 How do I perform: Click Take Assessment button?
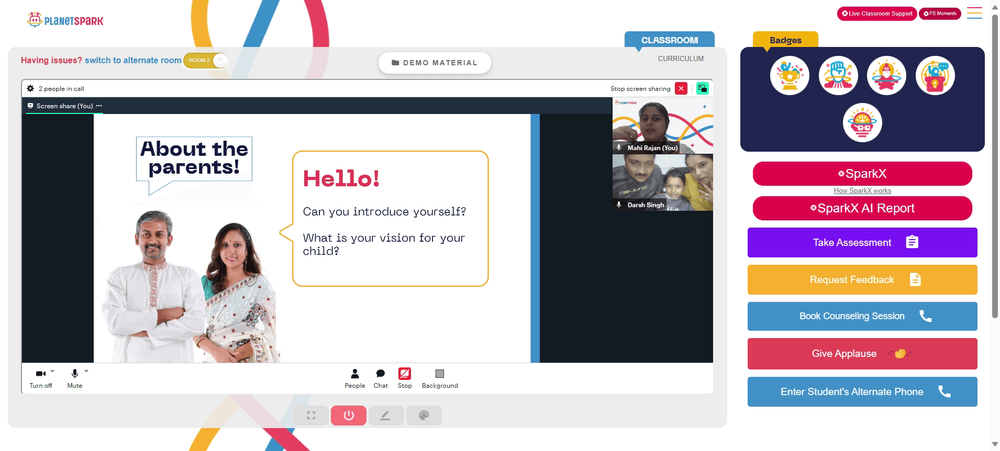pyautogui.click(x=862, y=242)
